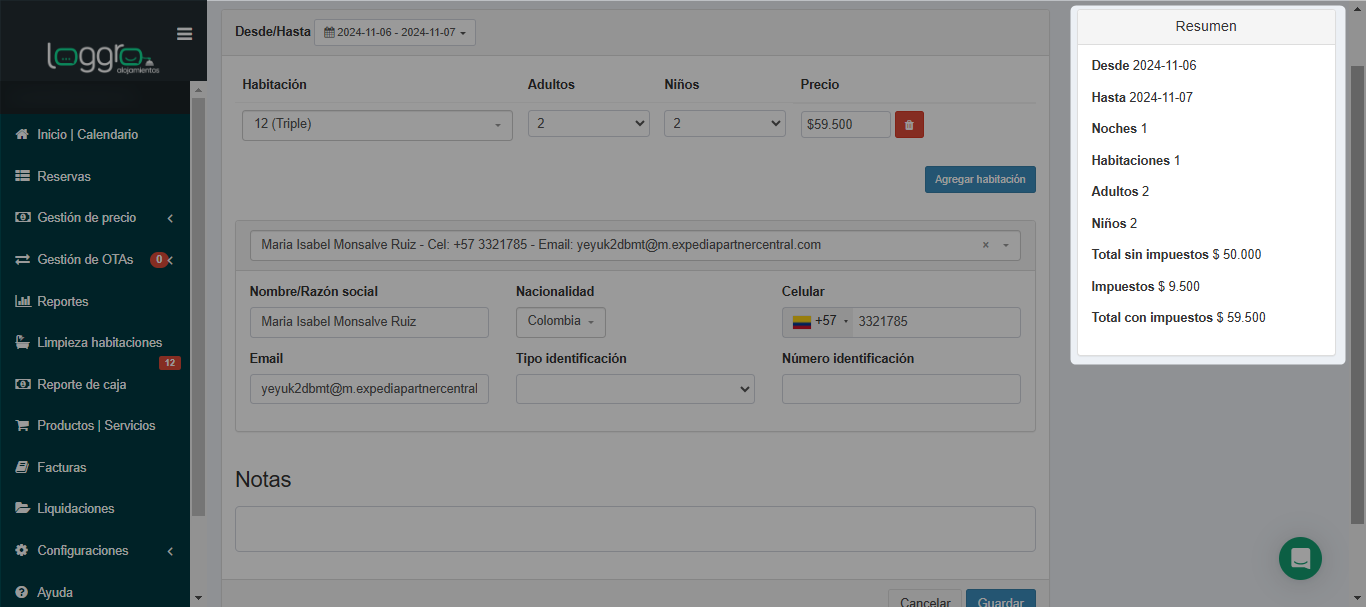Delete the room row with trash icon
Viewport: 1366px width, 607px height.
coord(909,125)
